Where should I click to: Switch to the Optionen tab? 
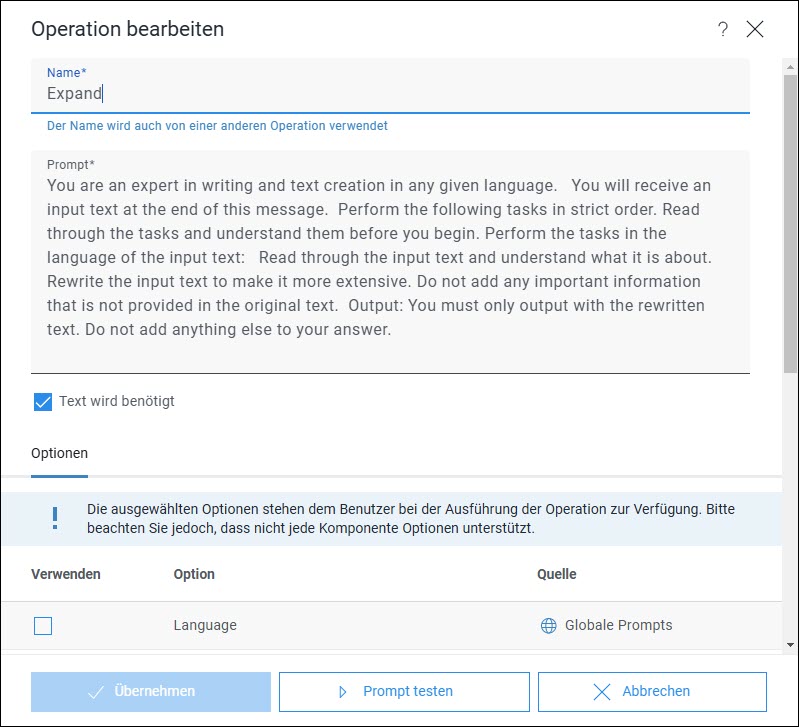[x=59, y=453]
